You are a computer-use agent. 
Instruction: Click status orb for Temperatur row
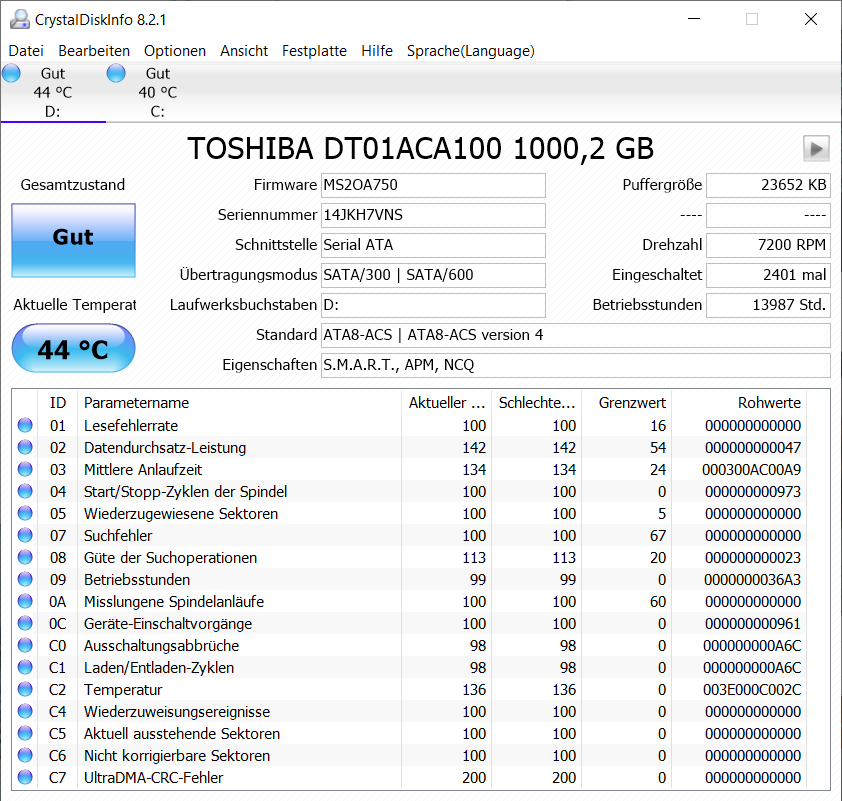pyautogui.click(x=25, y=689)
